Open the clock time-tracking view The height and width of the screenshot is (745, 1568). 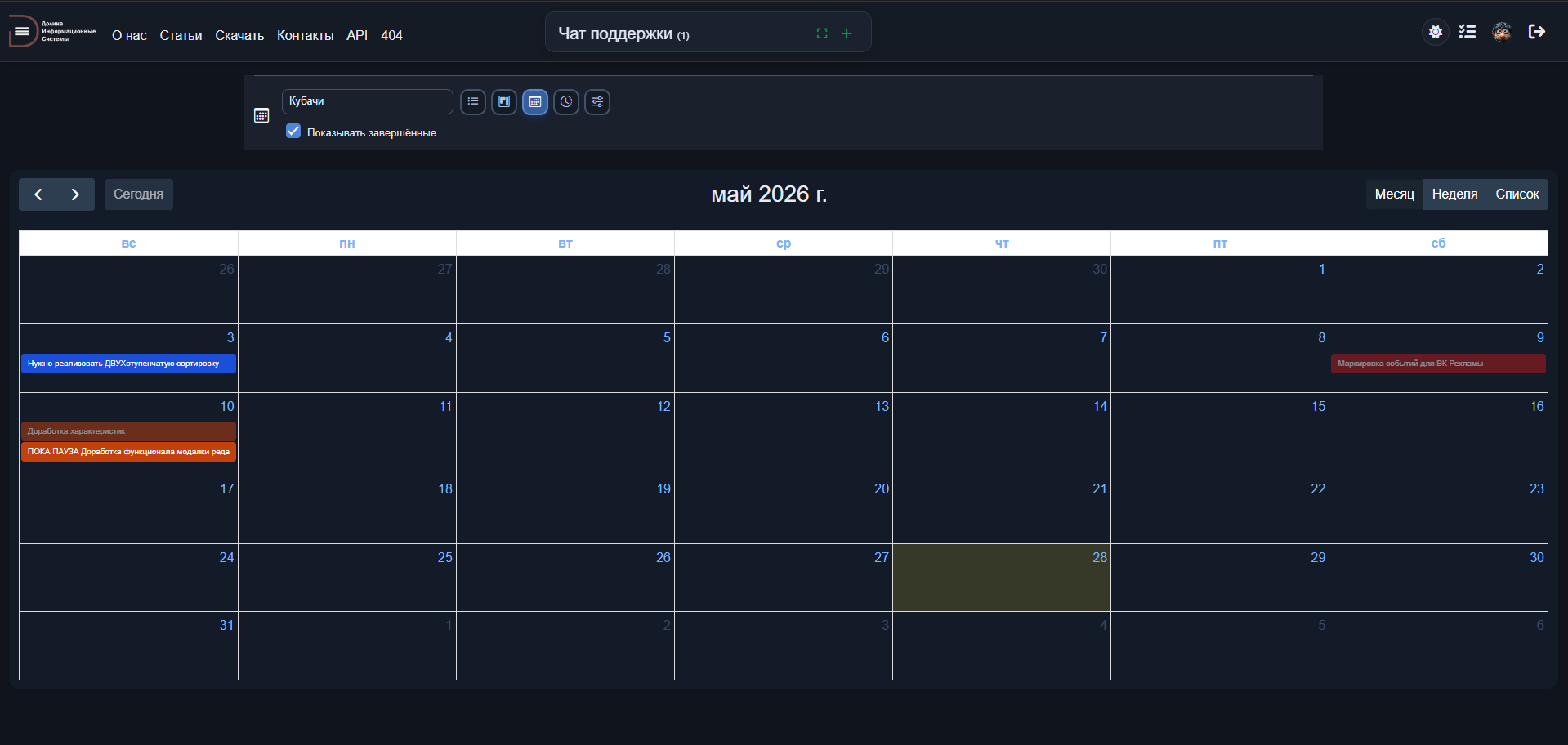(566, 102)
